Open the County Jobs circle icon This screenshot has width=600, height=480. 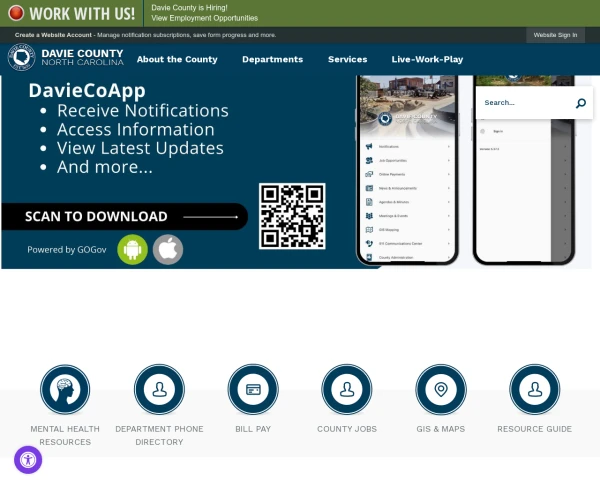click(347, 389)
